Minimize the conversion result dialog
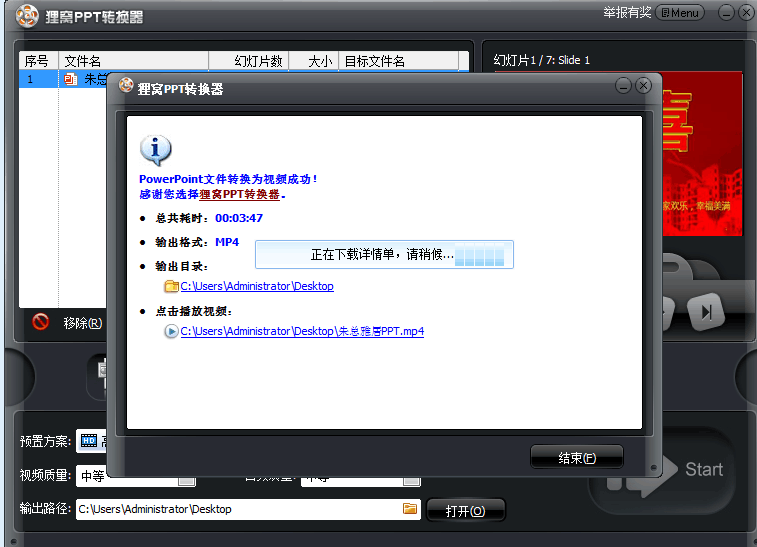Viewport: 757px width, 547px height. click(x=623, y=86)
